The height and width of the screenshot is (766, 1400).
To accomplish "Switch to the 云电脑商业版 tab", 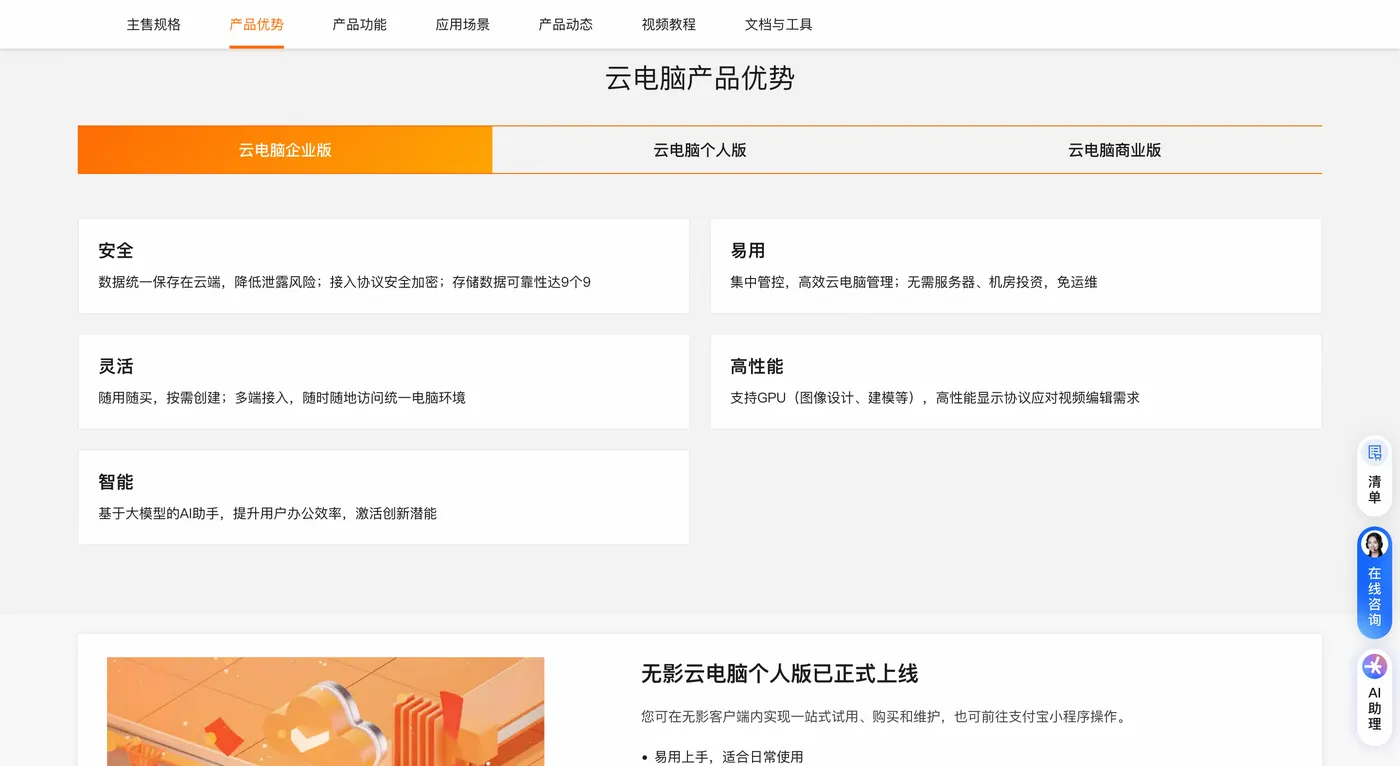I will (1115, 150).
